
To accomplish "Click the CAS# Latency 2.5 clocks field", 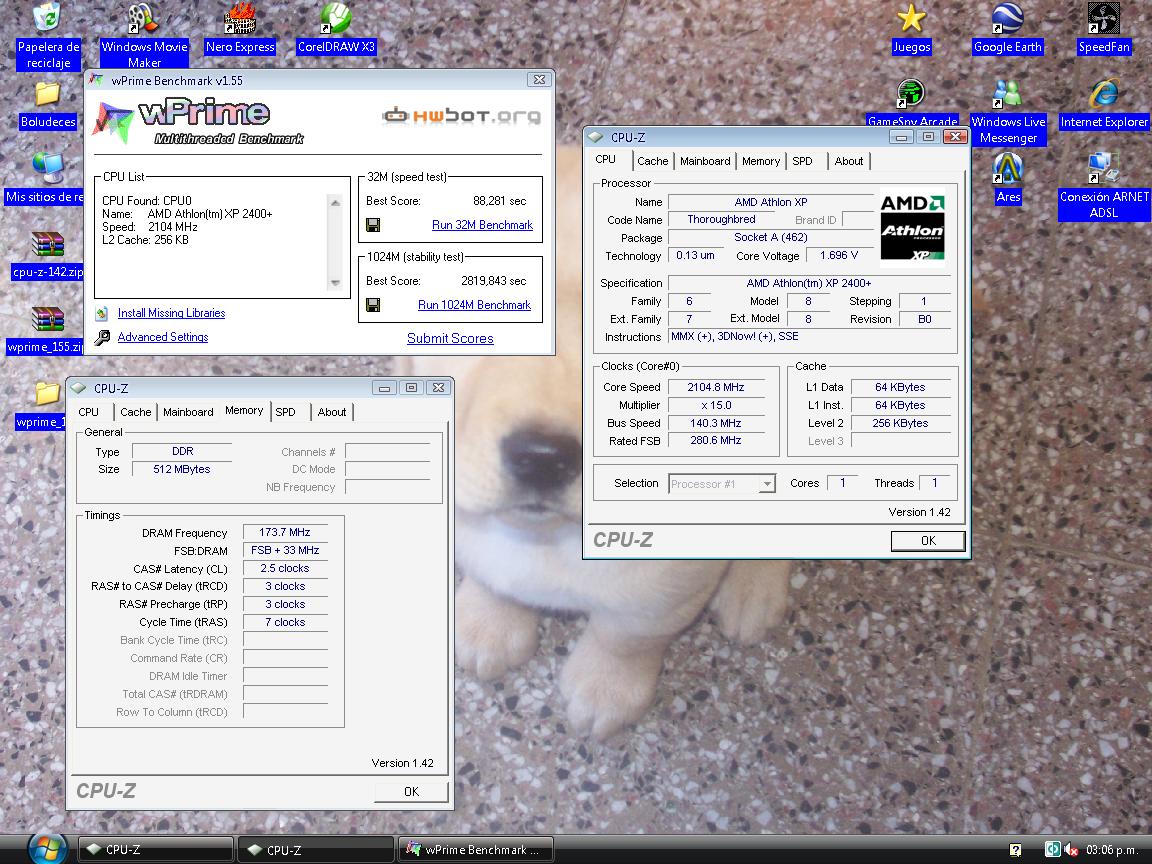I will (285, 569).
